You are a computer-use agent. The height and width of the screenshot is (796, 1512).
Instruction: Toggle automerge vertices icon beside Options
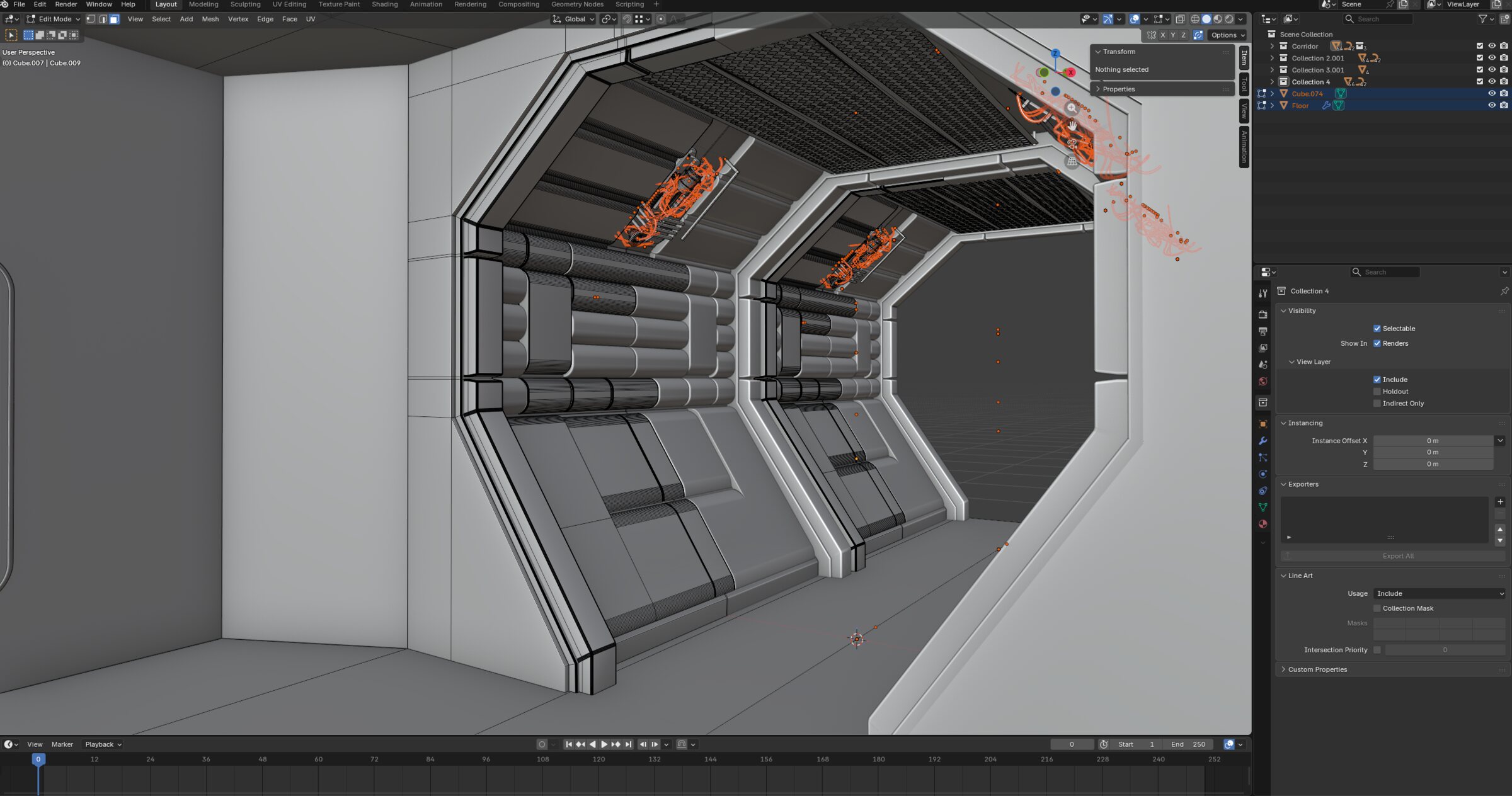click(1198, 35)
